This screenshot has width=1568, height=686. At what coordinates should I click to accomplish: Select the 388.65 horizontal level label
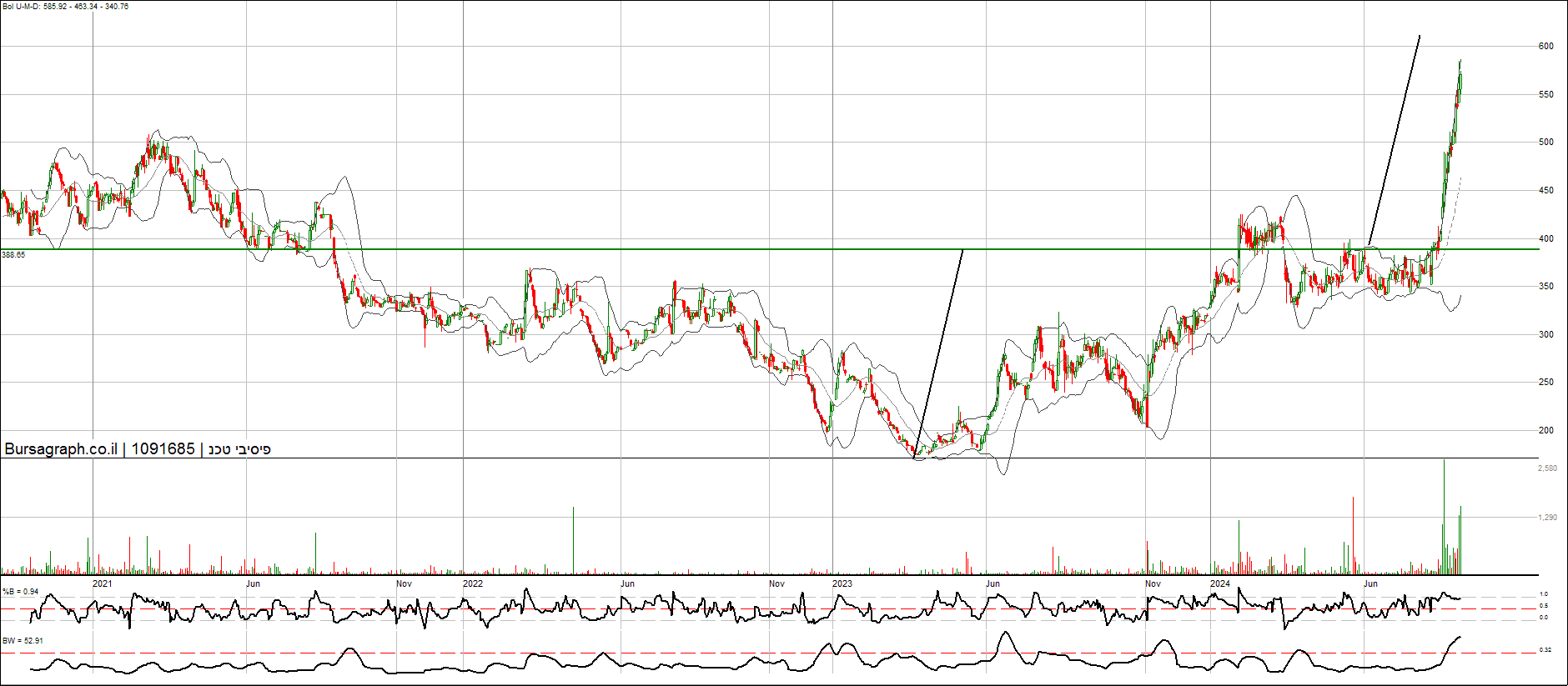[x=13, y=255]
